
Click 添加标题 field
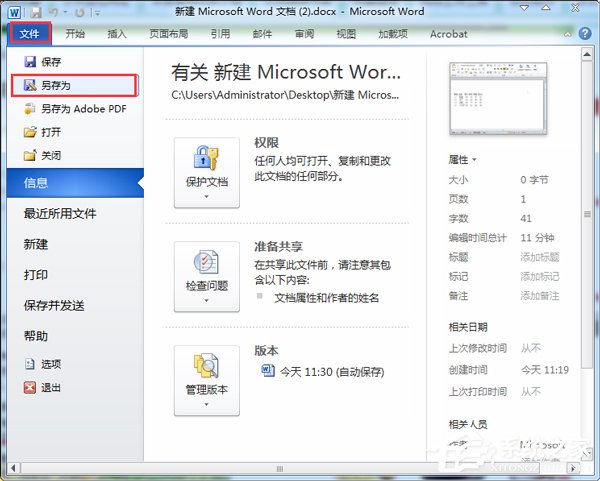tap(540, 257)
